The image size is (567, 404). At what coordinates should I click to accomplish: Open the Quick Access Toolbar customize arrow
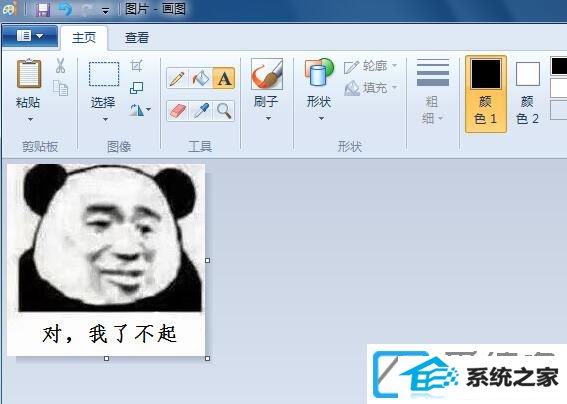(x=105, y=11)
